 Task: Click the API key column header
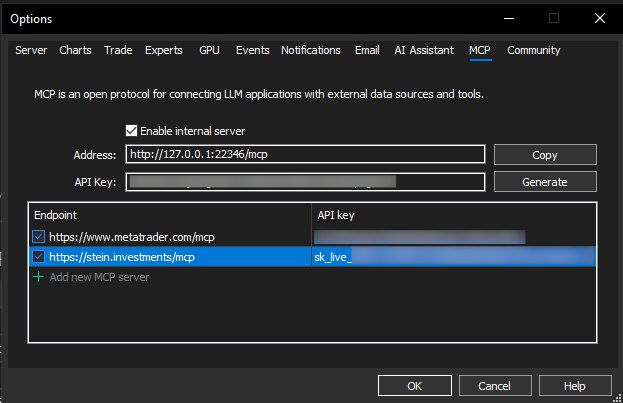tap(454, 215)
